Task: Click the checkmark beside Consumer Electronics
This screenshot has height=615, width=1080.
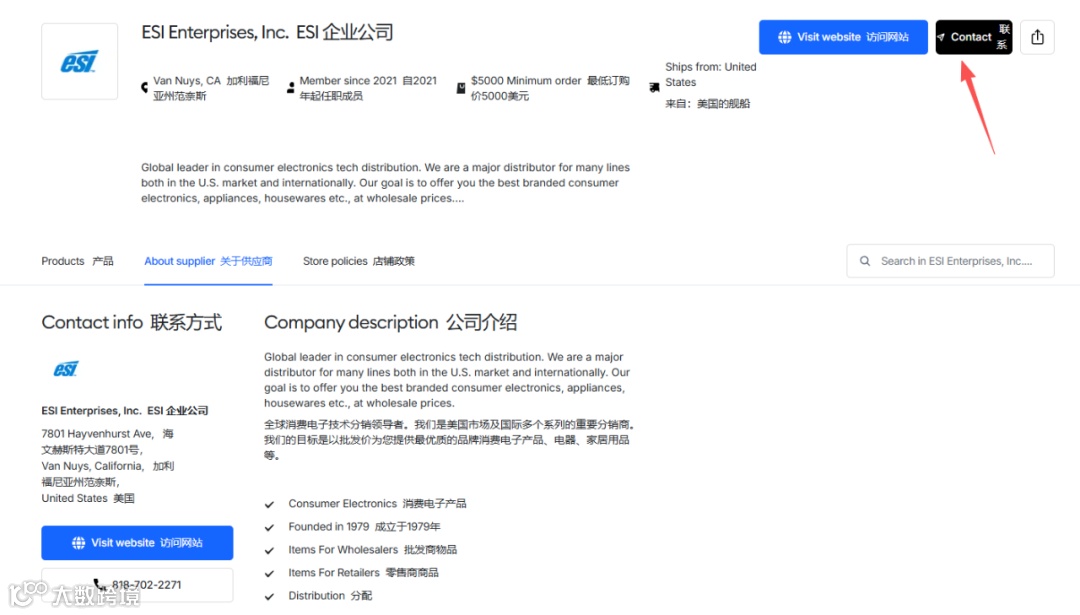Action: tap(269, 504)
